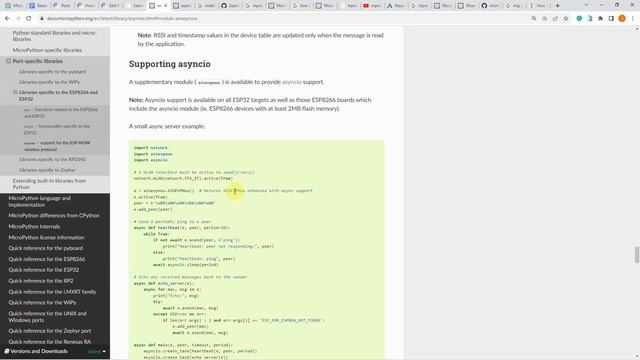Open Libraries specific to the RP2040
This screenshot has height=360, width=640.
coord(52,159)
